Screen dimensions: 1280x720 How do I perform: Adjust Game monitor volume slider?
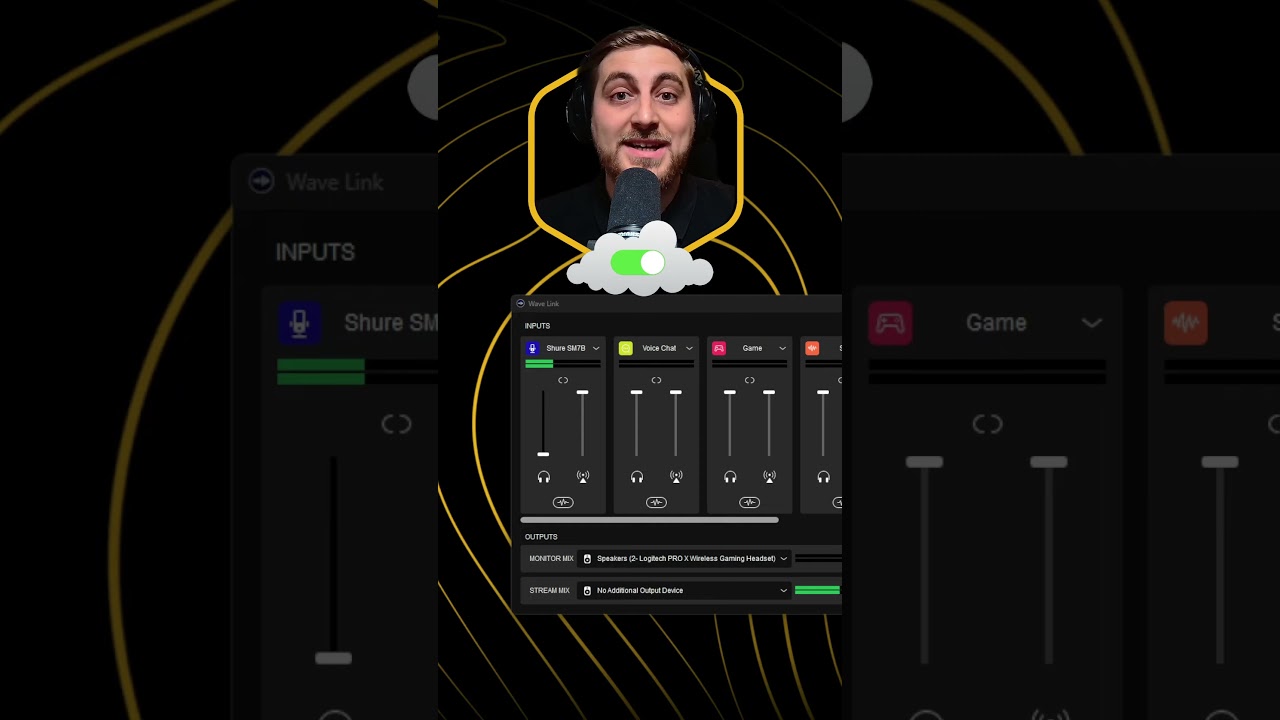pyautogui.click(x=730, y=392)
